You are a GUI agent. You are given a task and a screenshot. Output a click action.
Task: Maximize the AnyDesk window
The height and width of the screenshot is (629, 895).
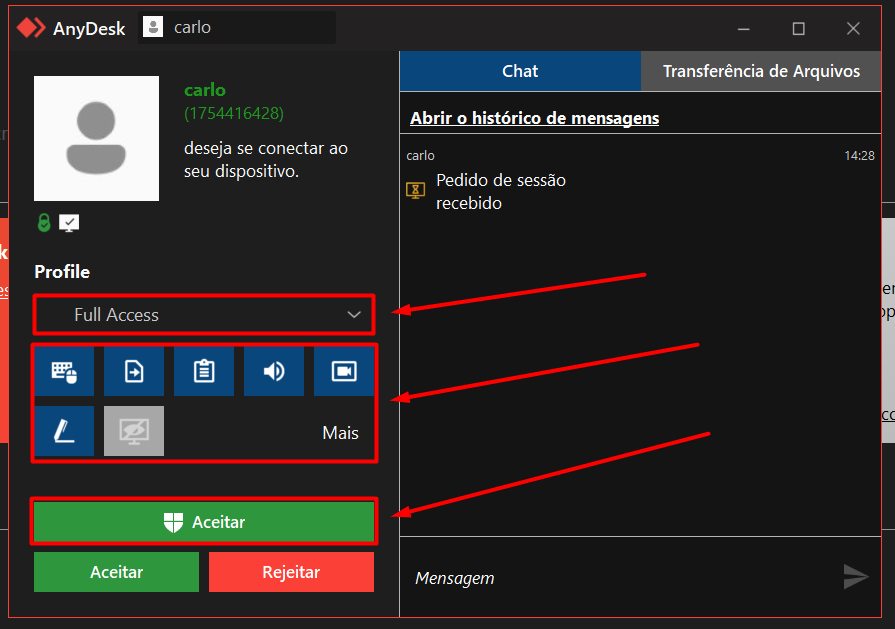[x=799, y=29]
